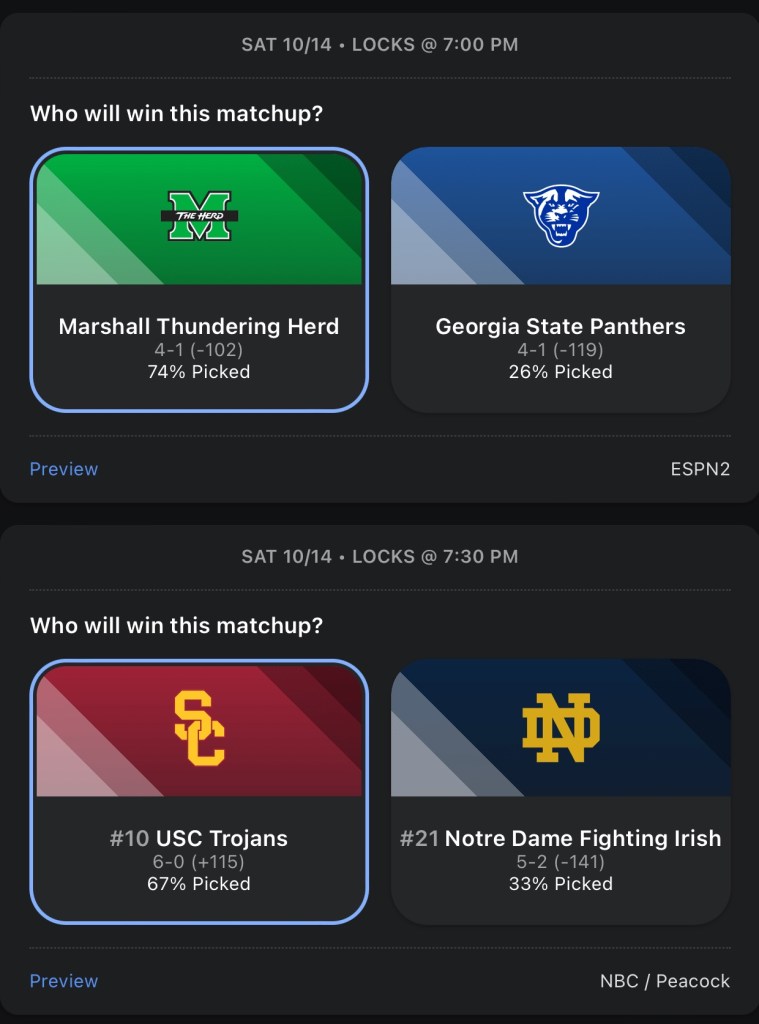Tap the NBC / Peacock broadcast label
Image resolution: width=759 pixels, height=1024 pixels.
pyautogui.click(x=665, y=981)
